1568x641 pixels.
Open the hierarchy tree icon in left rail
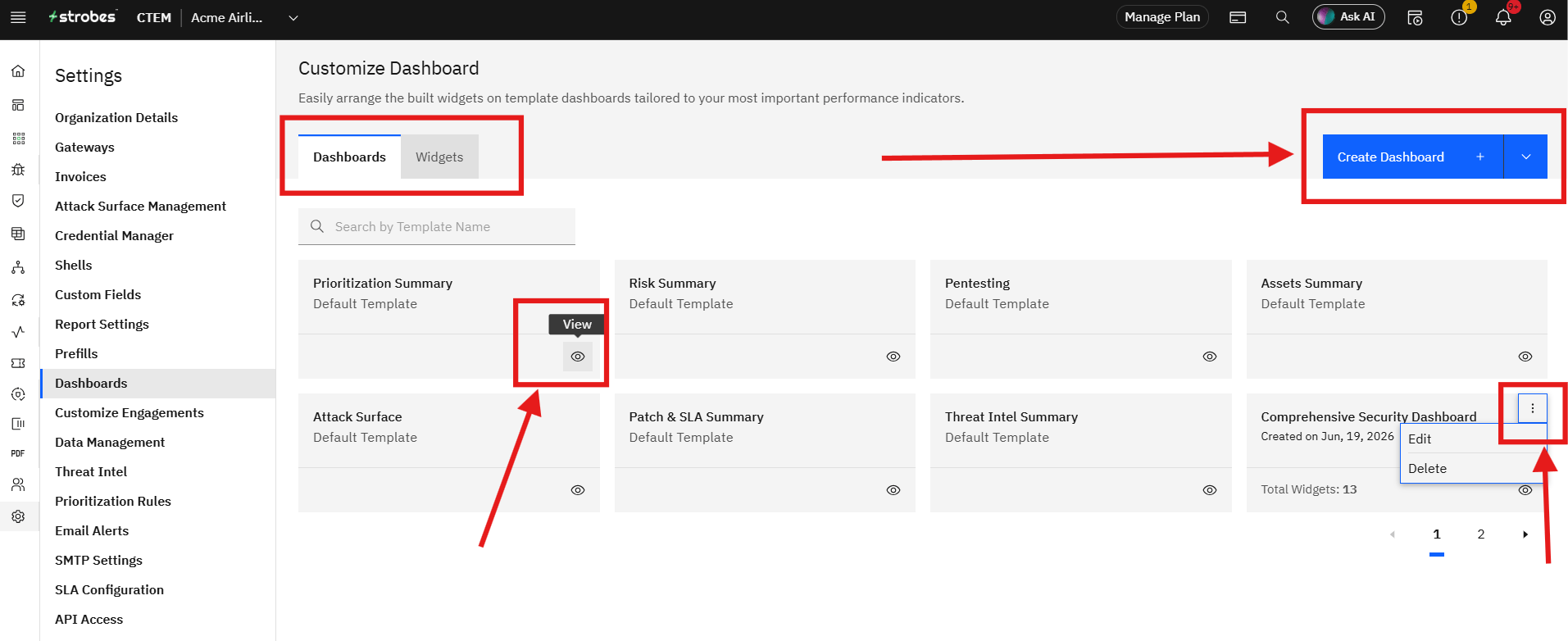coord(18,267)
